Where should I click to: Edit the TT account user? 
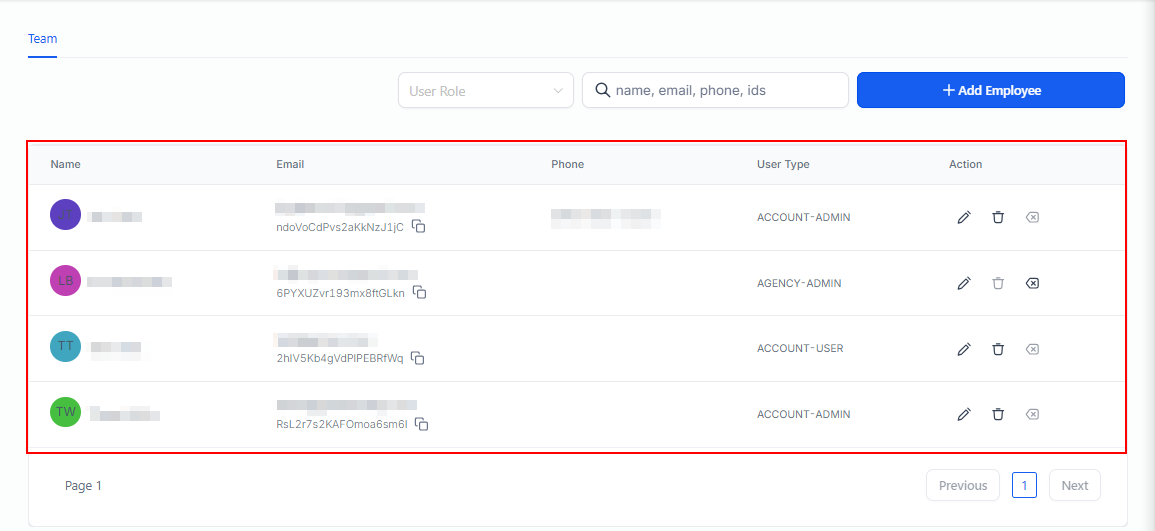(x=964, y=349)
